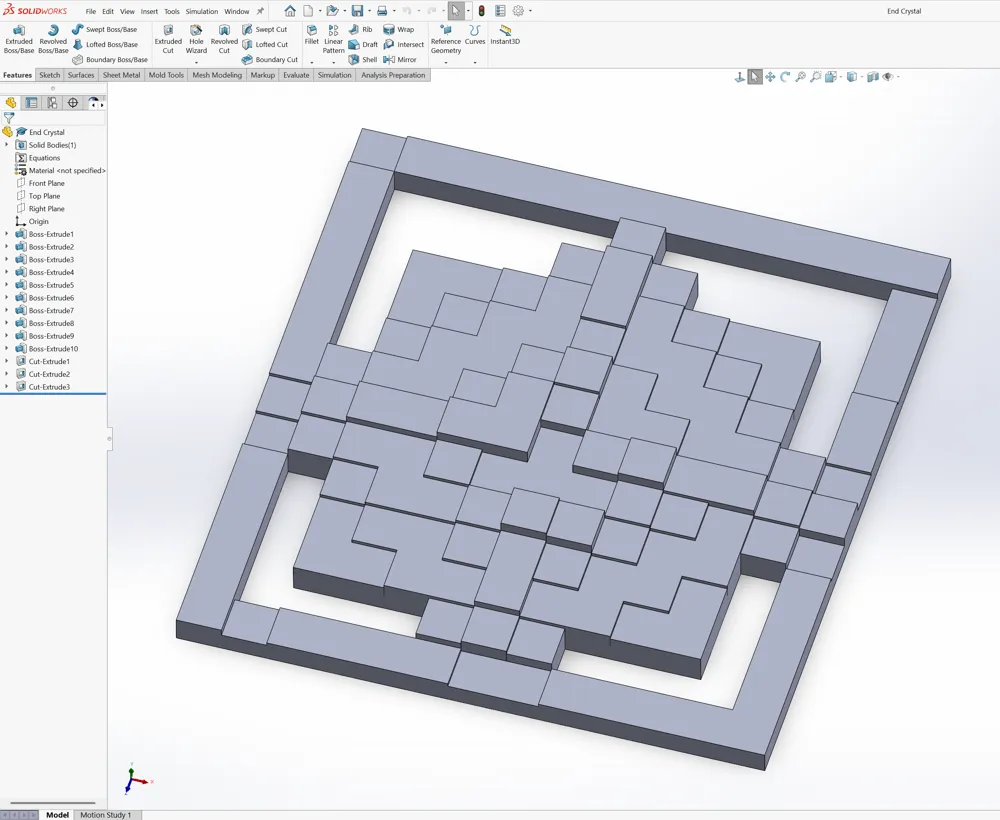This screenshot has width=1000, height=820.
Task: Open the Hole Wizard tool
Action: tap(196, 39)
